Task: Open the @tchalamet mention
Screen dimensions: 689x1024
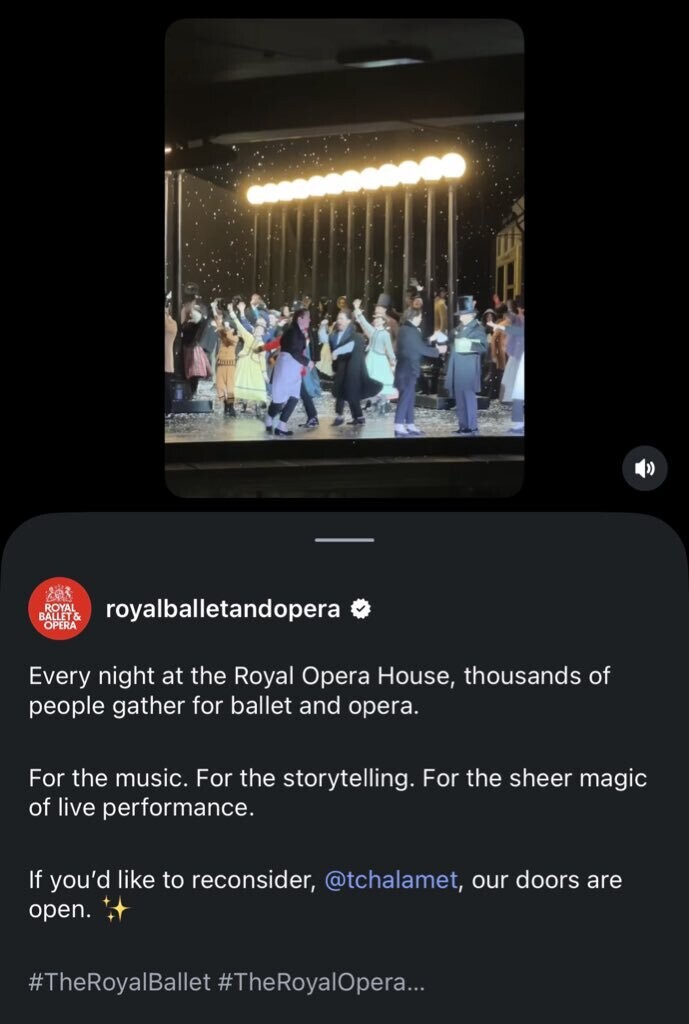Action: [391, 880]
